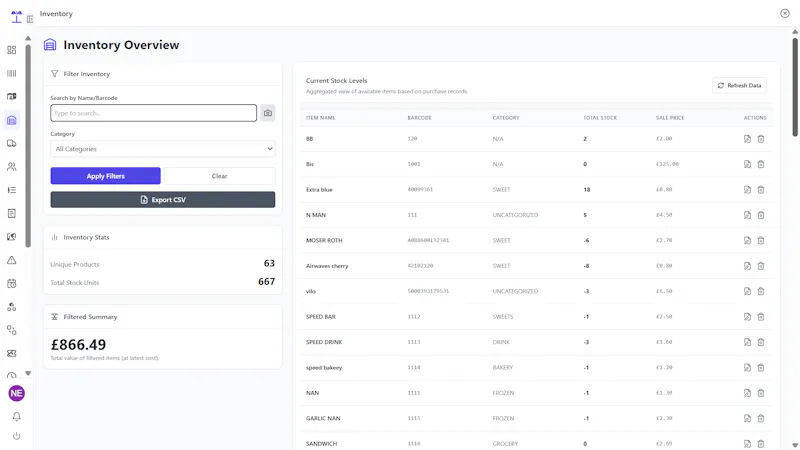Select the SANDWICH item name
800x450 pixels.
coord(321,444)
